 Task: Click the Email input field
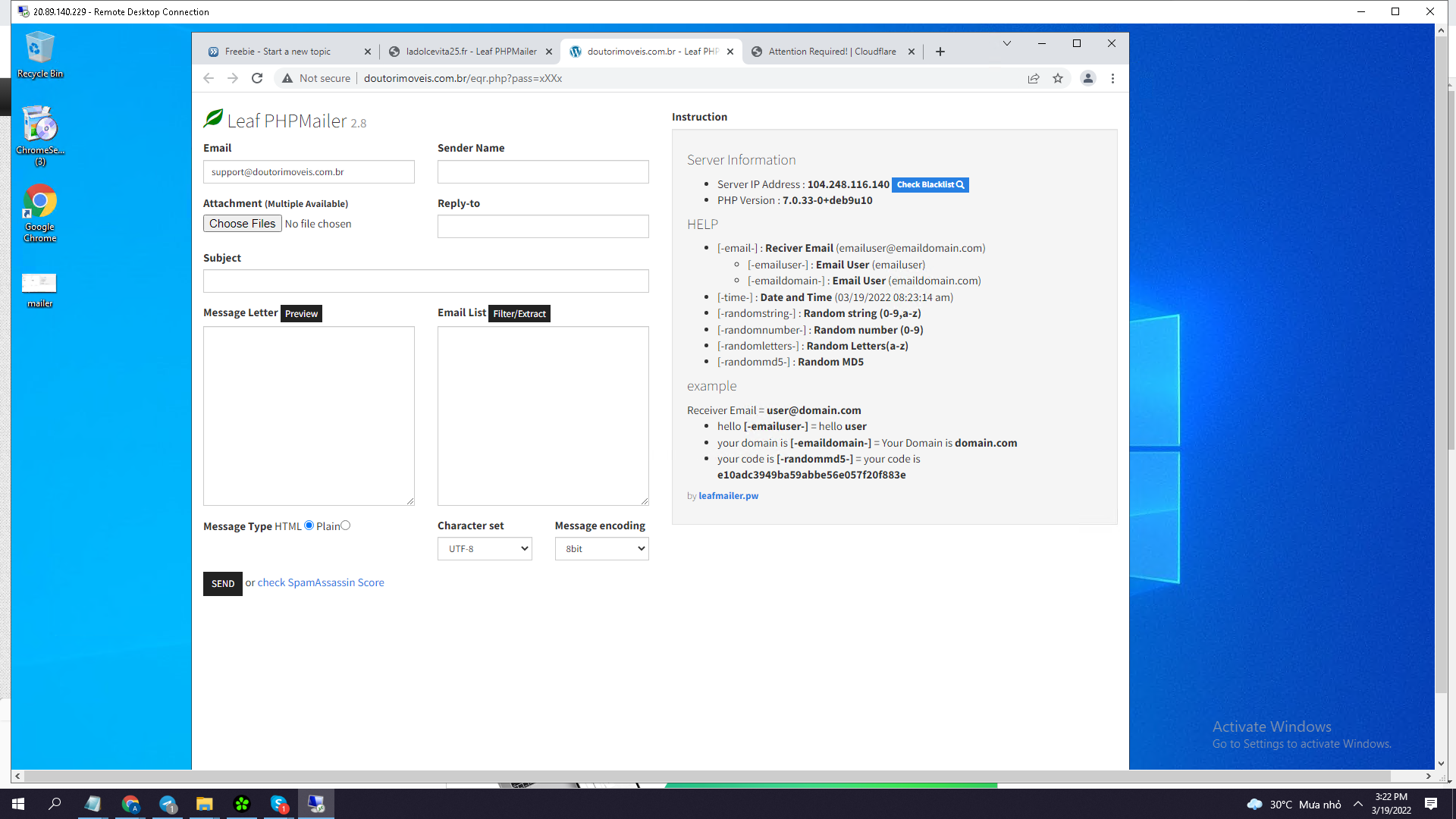click(308, 171)
